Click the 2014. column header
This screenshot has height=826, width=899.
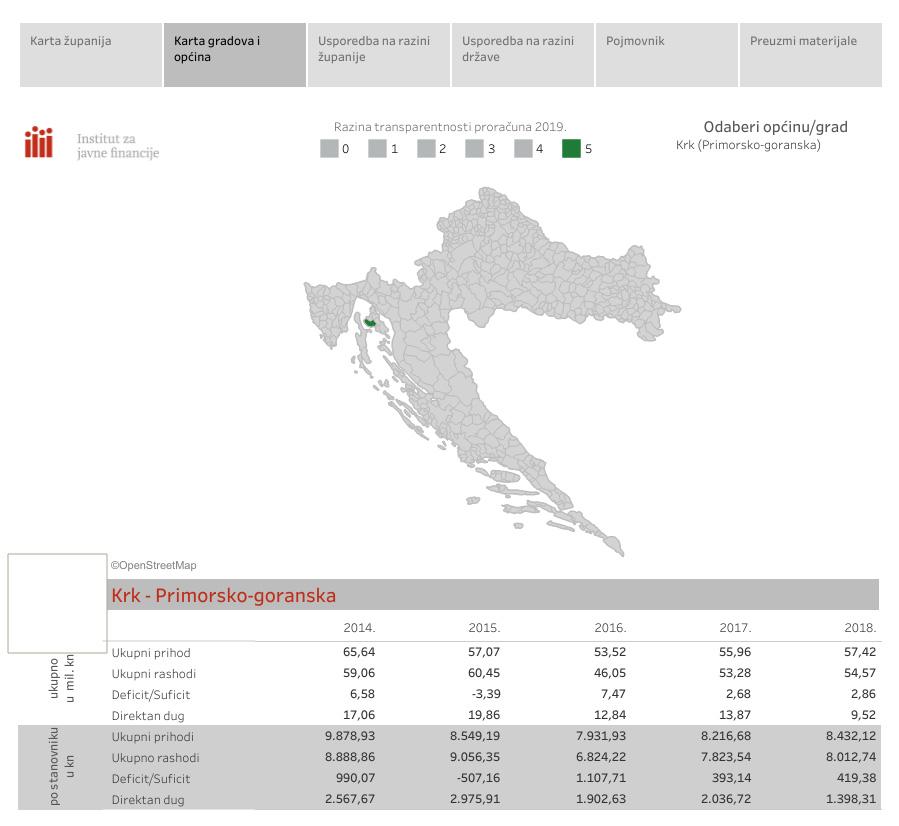pos(359,628)
